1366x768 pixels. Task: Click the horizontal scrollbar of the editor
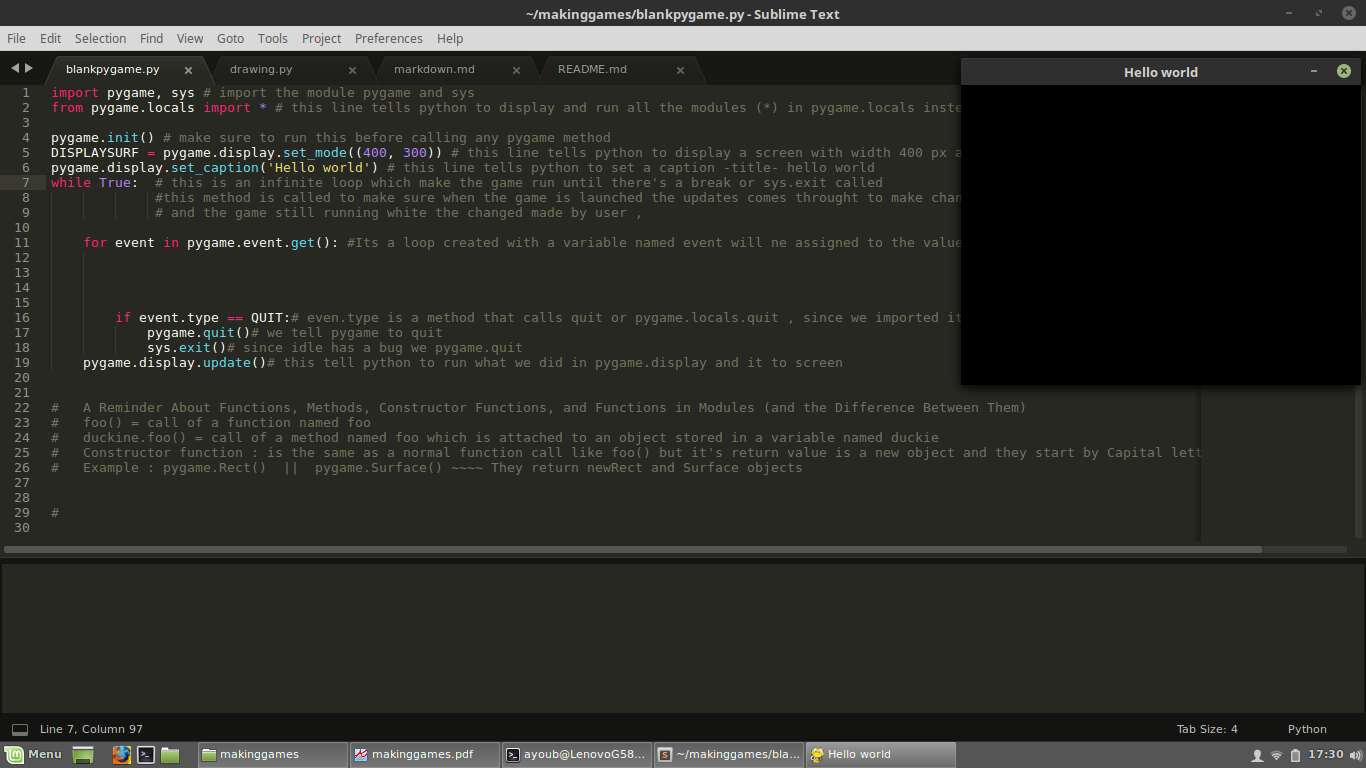[x=633, y=549]
